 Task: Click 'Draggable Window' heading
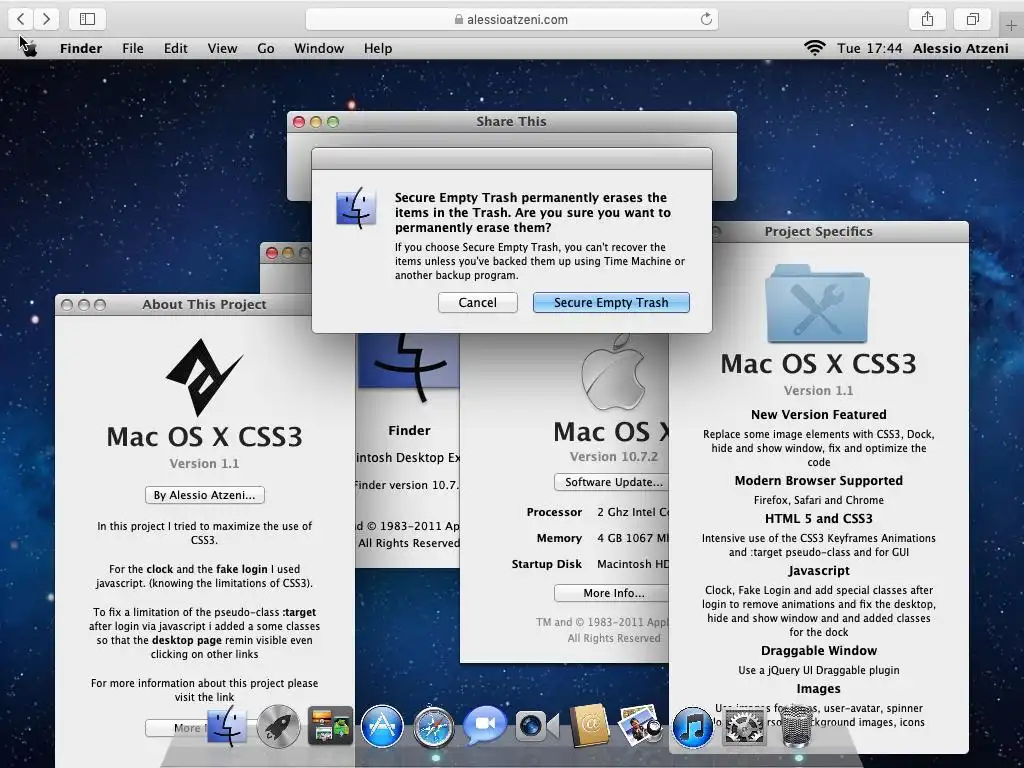pyautogui.click(x=818, y=650)
